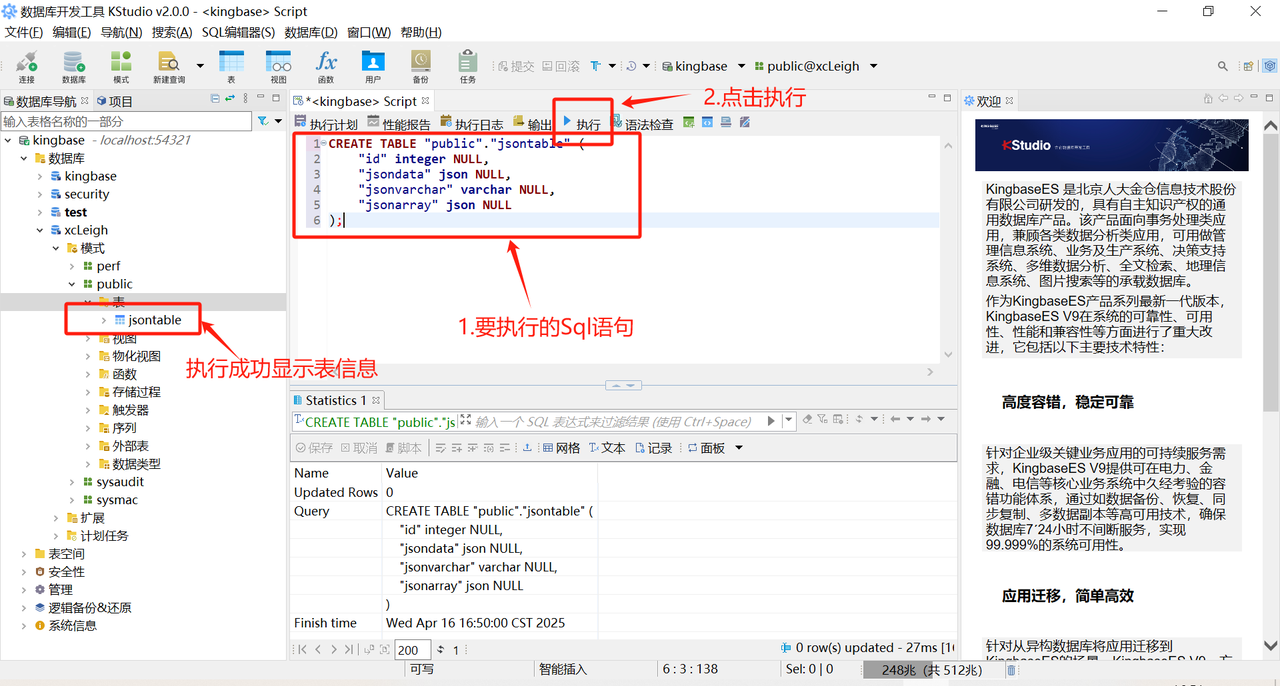Click the 函数 (Function) fx icon
Image resolution: width=1280 pixels, height=686 pixels.
click(326, 66)
